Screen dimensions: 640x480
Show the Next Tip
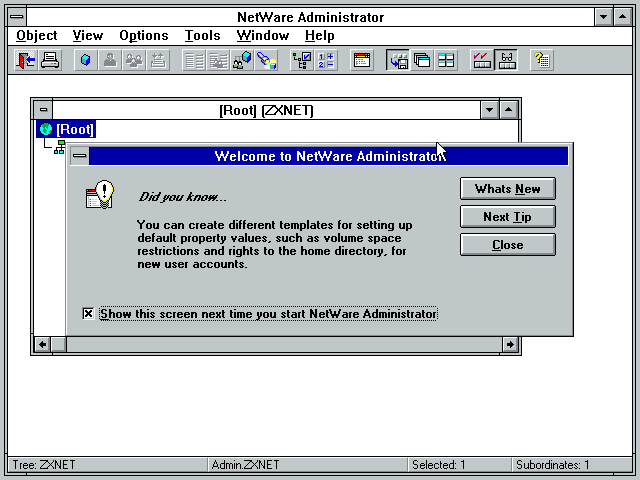click(x=508, y=217)
